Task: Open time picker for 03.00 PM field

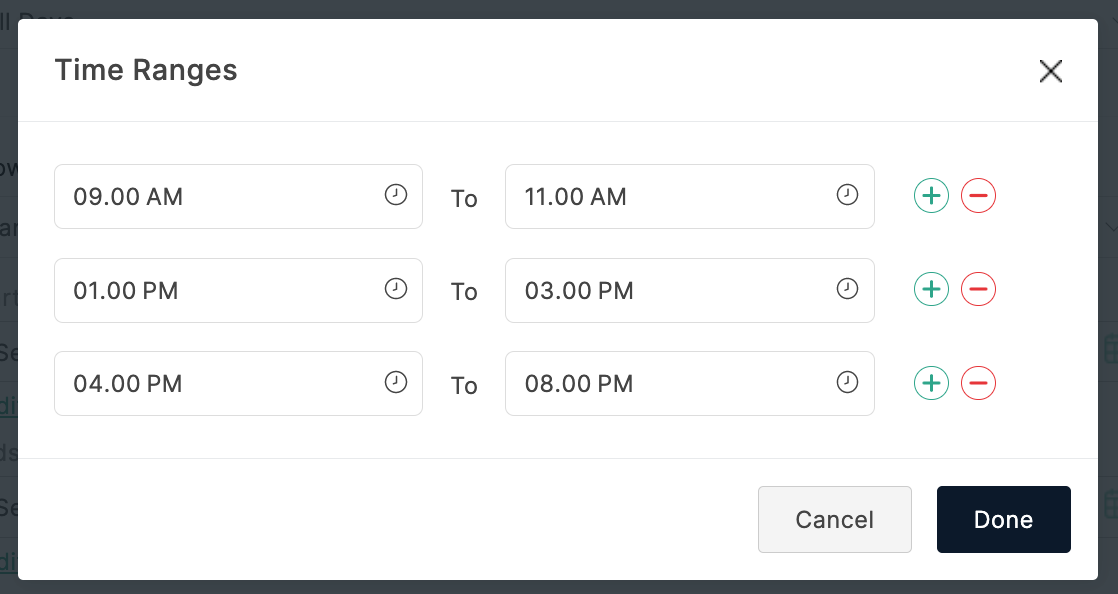Action: (x=847, y=289)
